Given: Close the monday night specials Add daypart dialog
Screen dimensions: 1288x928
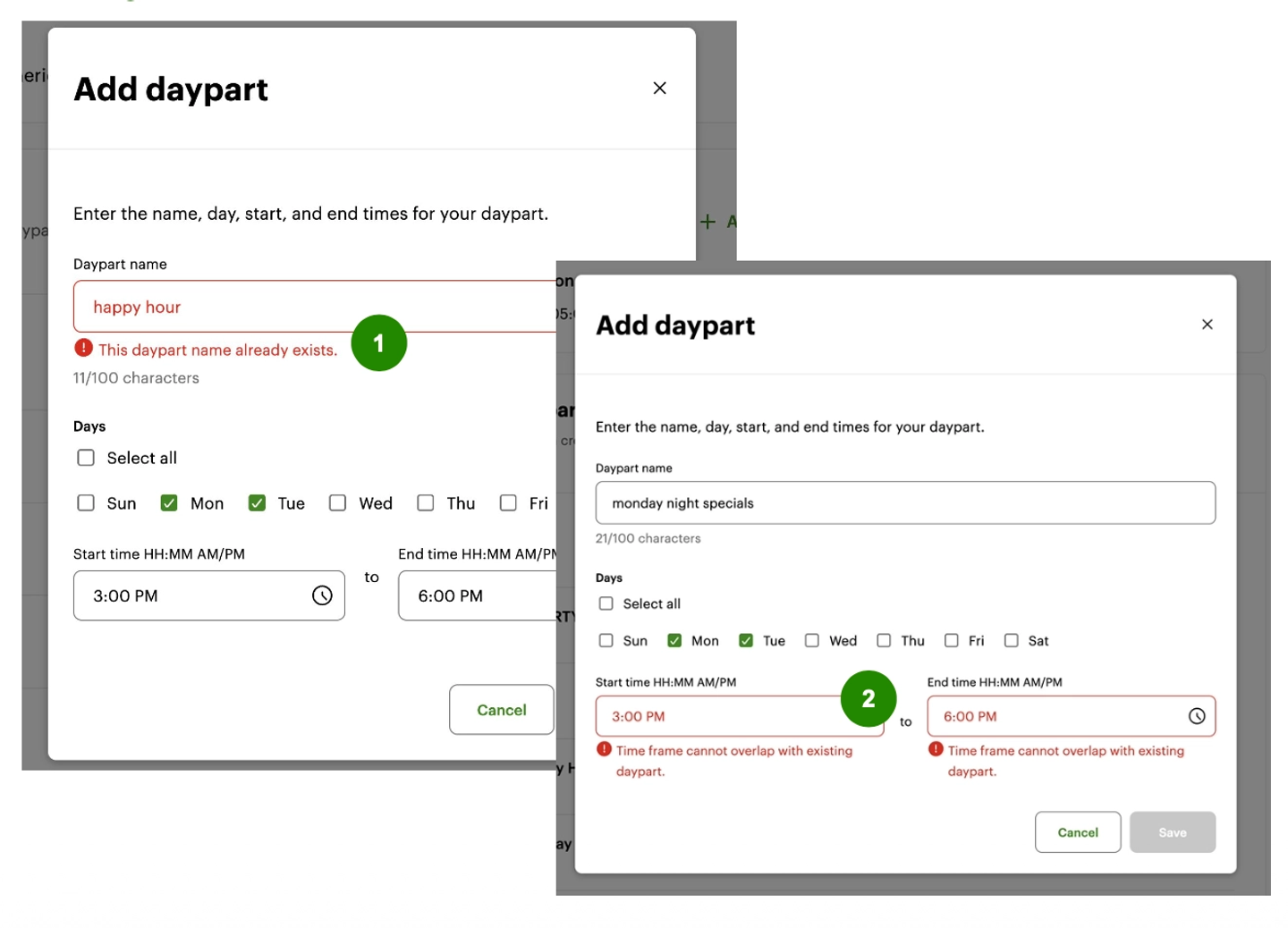Looking at the screenshot, I should coord(1207,325).
